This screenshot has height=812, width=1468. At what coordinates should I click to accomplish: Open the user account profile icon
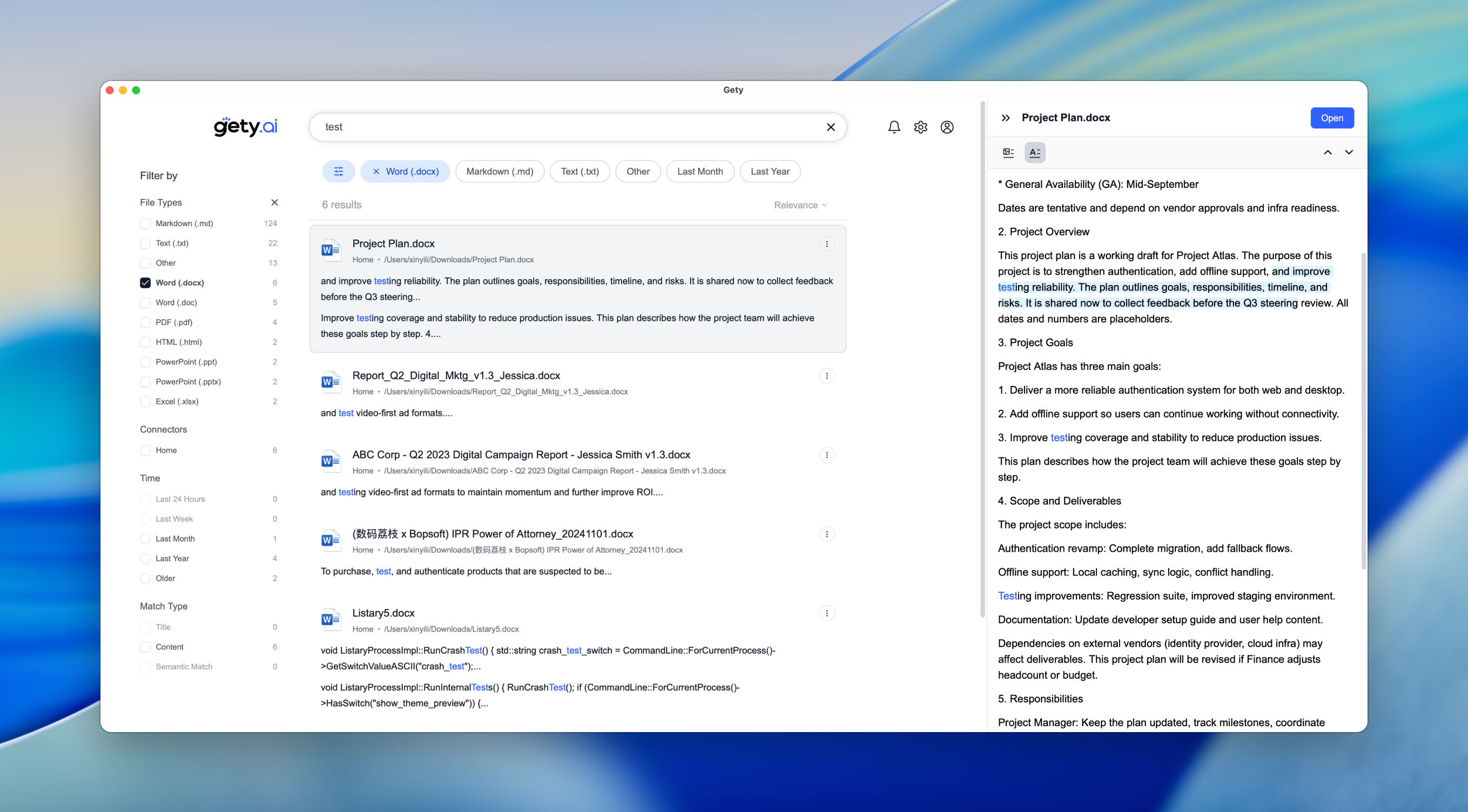point(947,127)
